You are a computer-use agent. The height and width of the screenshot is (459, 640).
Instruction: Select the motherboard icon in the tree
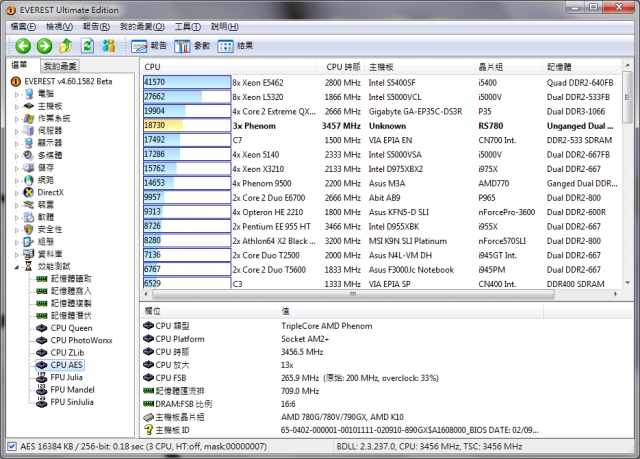29,106
